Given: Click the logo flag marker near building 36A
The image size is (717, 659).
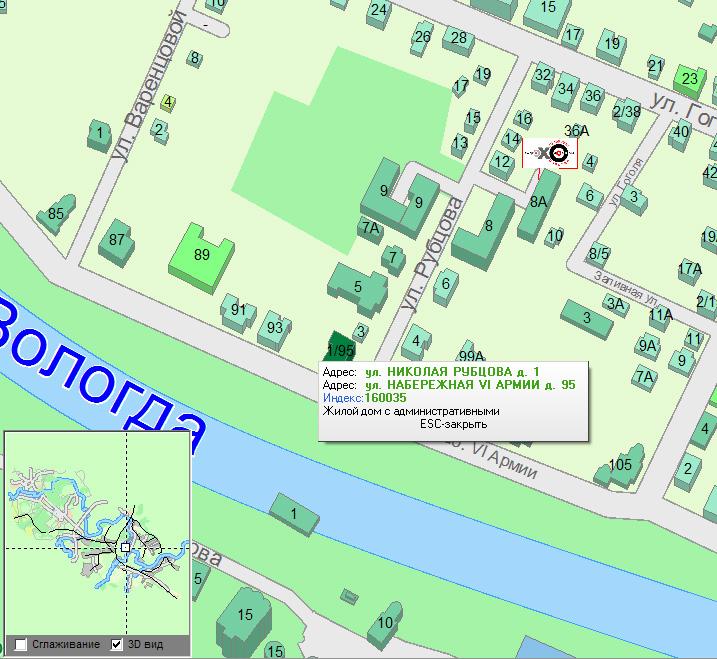Looking at the screenshot, I should [x=550, y=153].
